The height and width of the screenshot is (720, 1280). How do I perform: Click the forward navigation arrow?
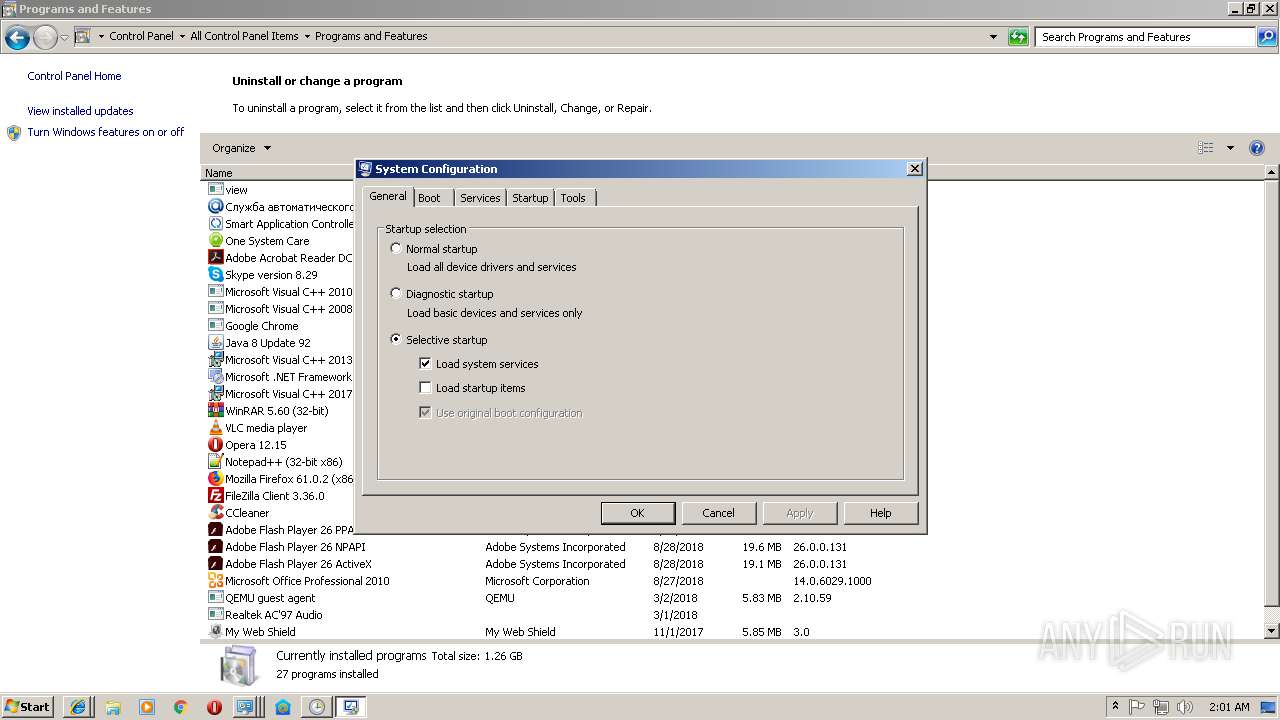pyautogui.click(x=45, y=38)
